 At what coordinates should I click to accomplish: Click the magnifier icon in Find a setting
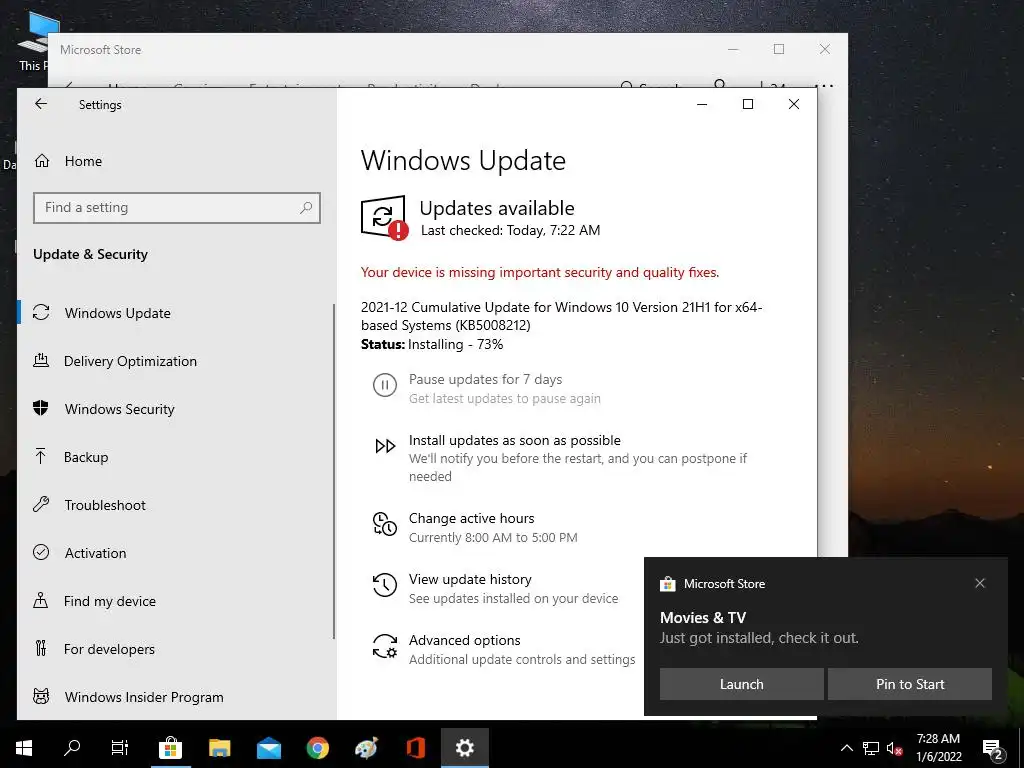tap(306, 208)
